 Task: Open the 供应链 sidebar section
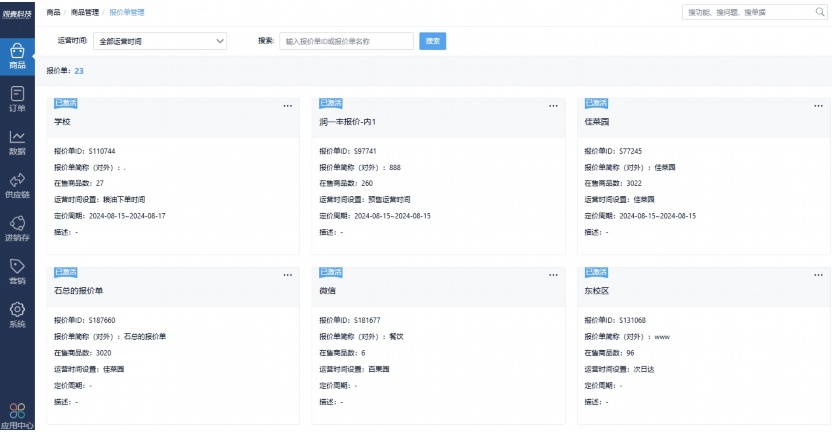click(17, 186)
